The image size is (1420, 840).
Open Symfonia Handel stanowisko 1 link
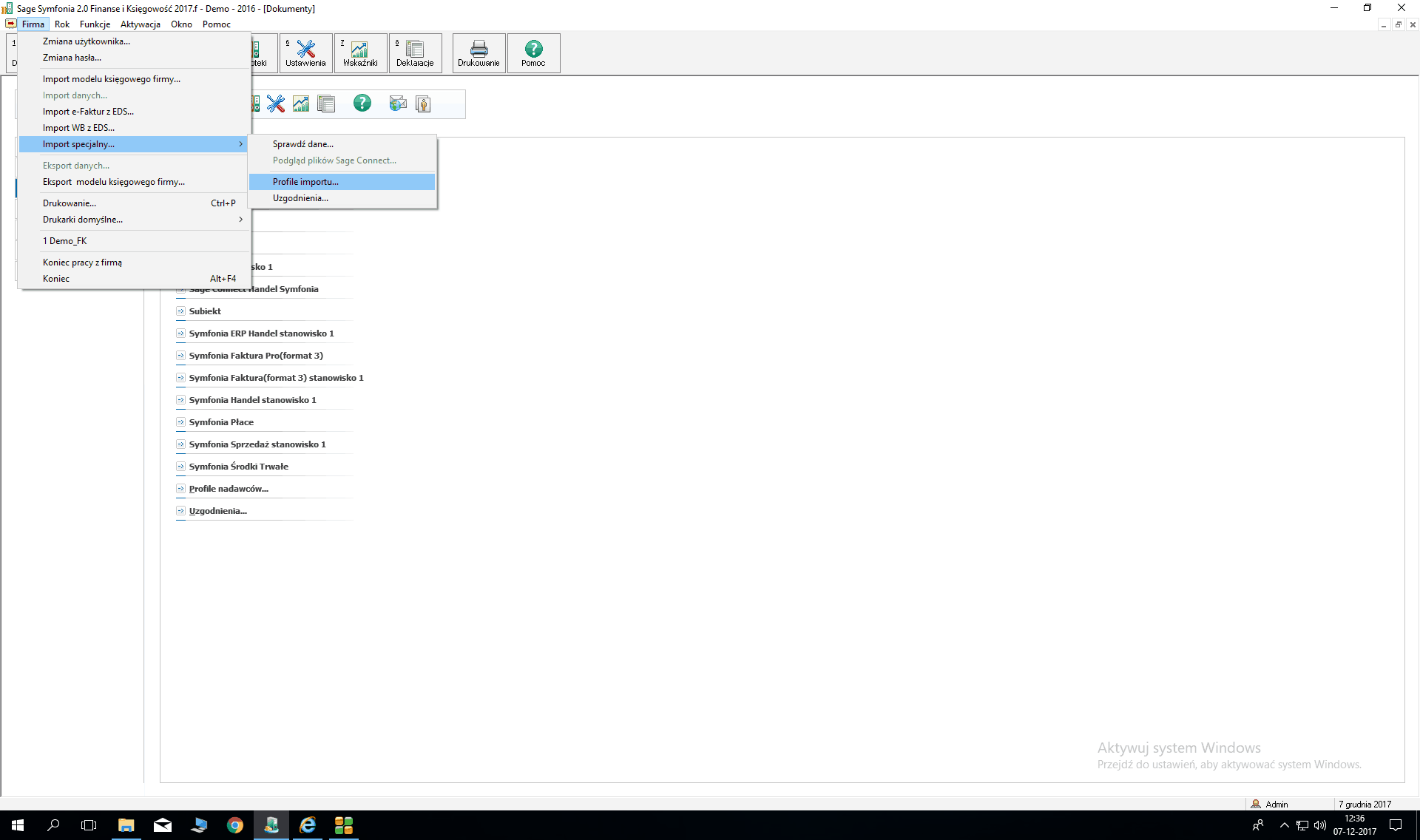click(x=252, y=400)
